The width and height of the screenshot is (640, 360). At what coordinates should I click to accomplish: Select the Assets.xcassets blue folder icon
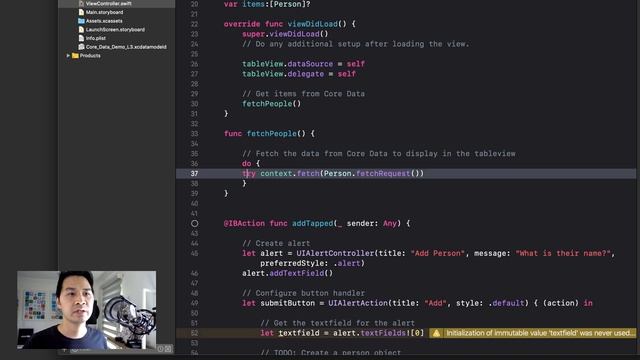coord(81,21)
